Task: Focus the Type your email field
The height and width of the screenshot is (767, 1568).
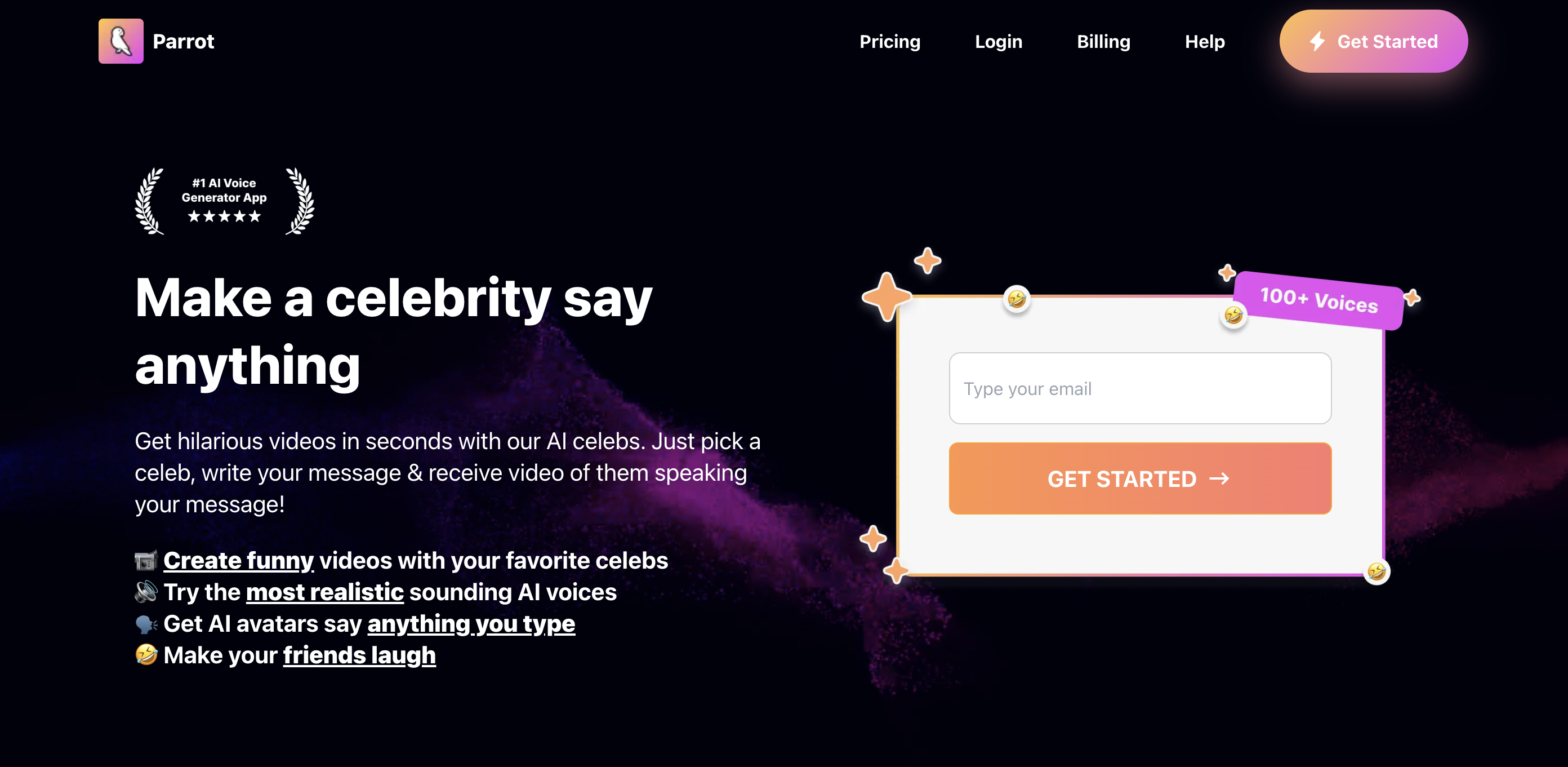Action: pyautogui.click(x=1139, y=389)
